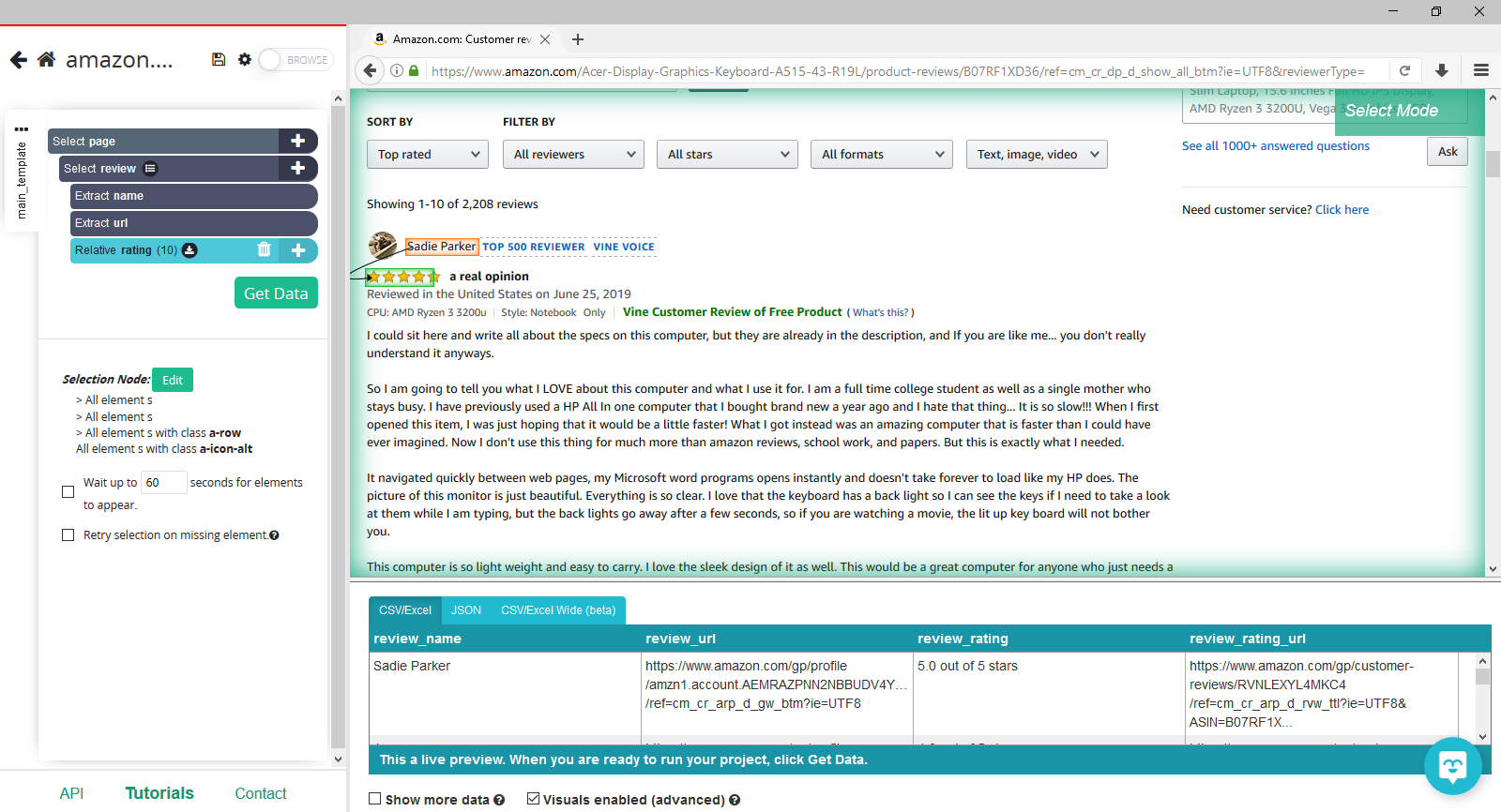Click the wait seconds field showing 60
1501x812 pixels.
point(163,483)
